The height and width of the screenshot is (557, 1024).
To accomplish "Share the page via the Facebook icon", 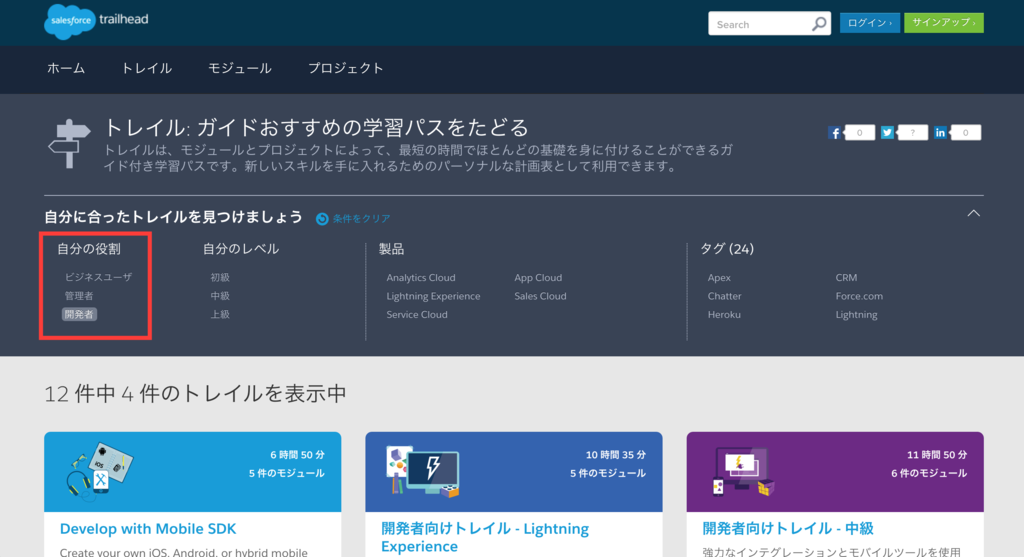I will [x=835, y=133].
